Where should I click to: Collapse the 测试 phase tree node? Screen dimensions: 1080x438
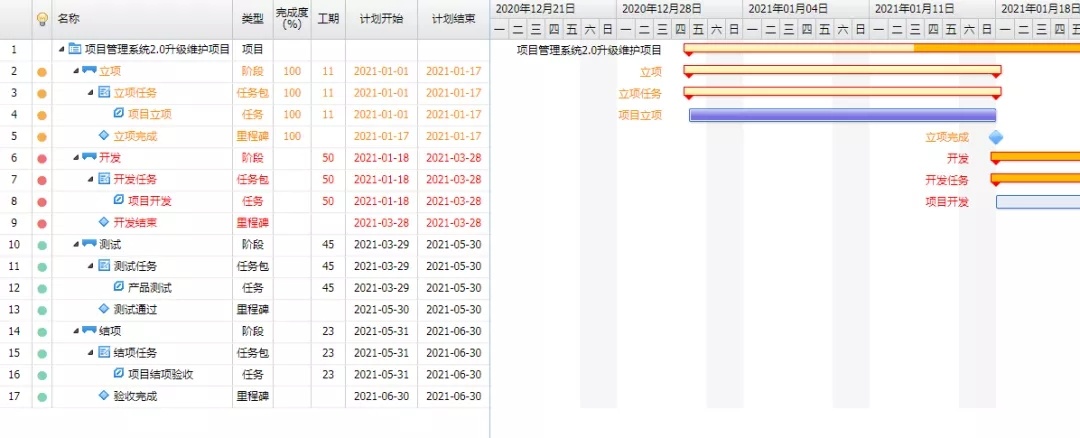click(76, 244)
